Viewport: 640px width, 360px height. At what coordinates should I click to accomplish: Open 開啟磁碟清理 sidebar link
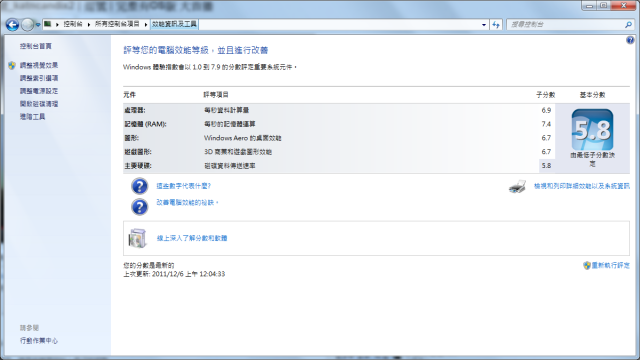click(39, 104)
